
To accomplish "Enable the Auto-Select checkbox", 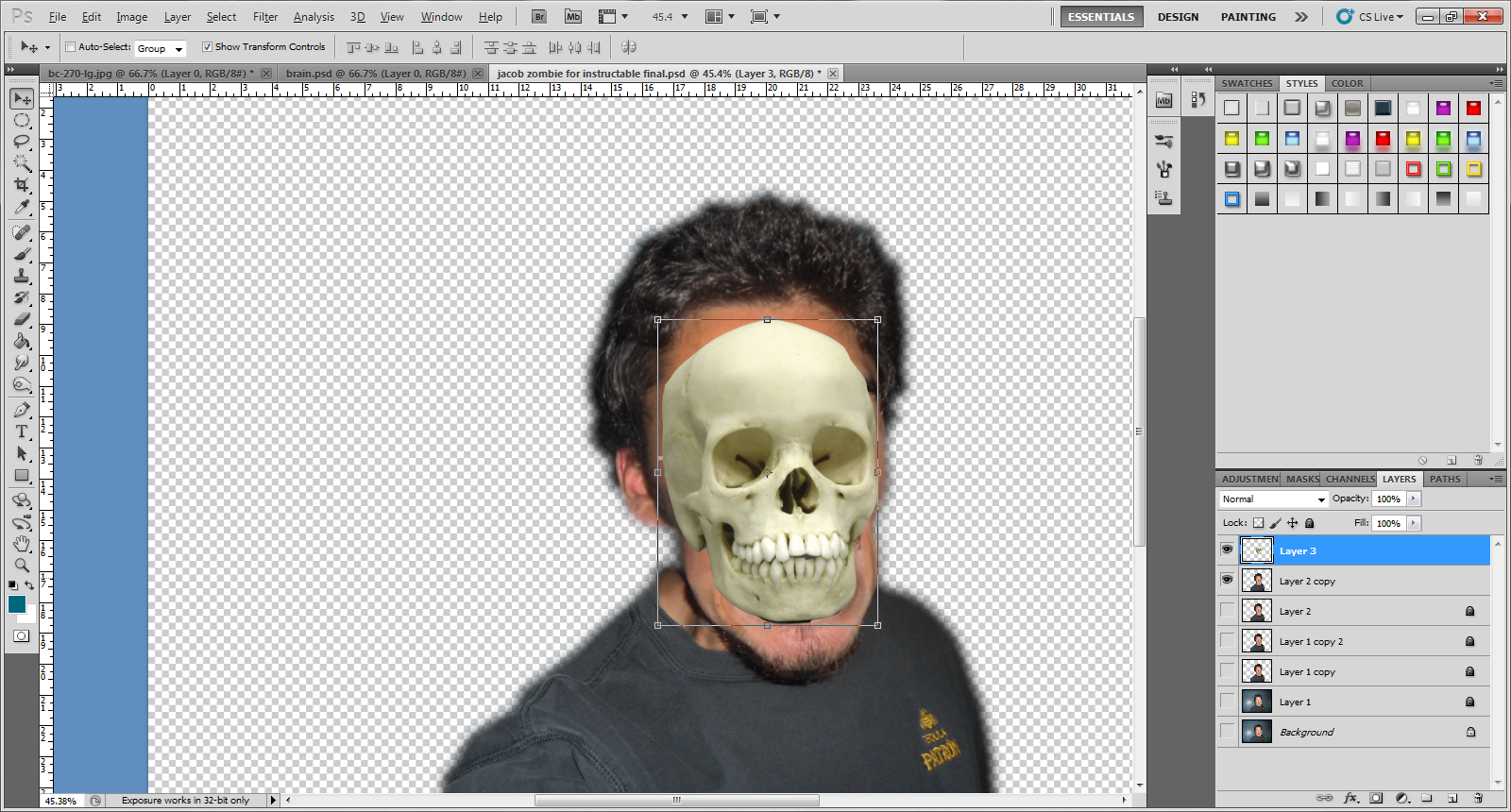I will coord(71,46).
